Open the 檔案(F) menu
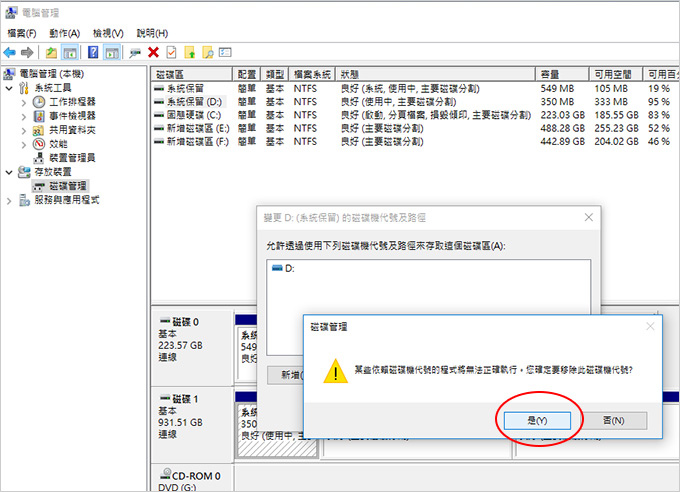 click(x=22, y=33)
